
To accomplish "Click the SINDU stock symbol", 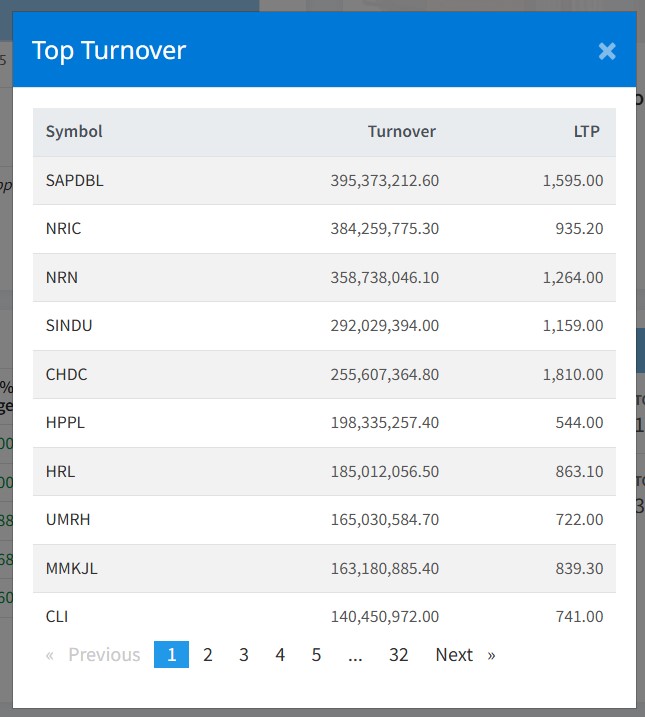I will 69,326.
